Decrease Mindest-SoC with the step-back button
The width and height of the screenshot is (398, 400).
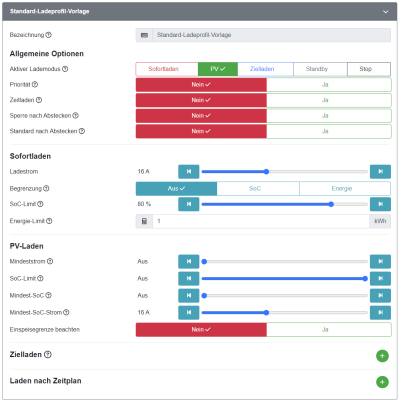coord(189,296)
